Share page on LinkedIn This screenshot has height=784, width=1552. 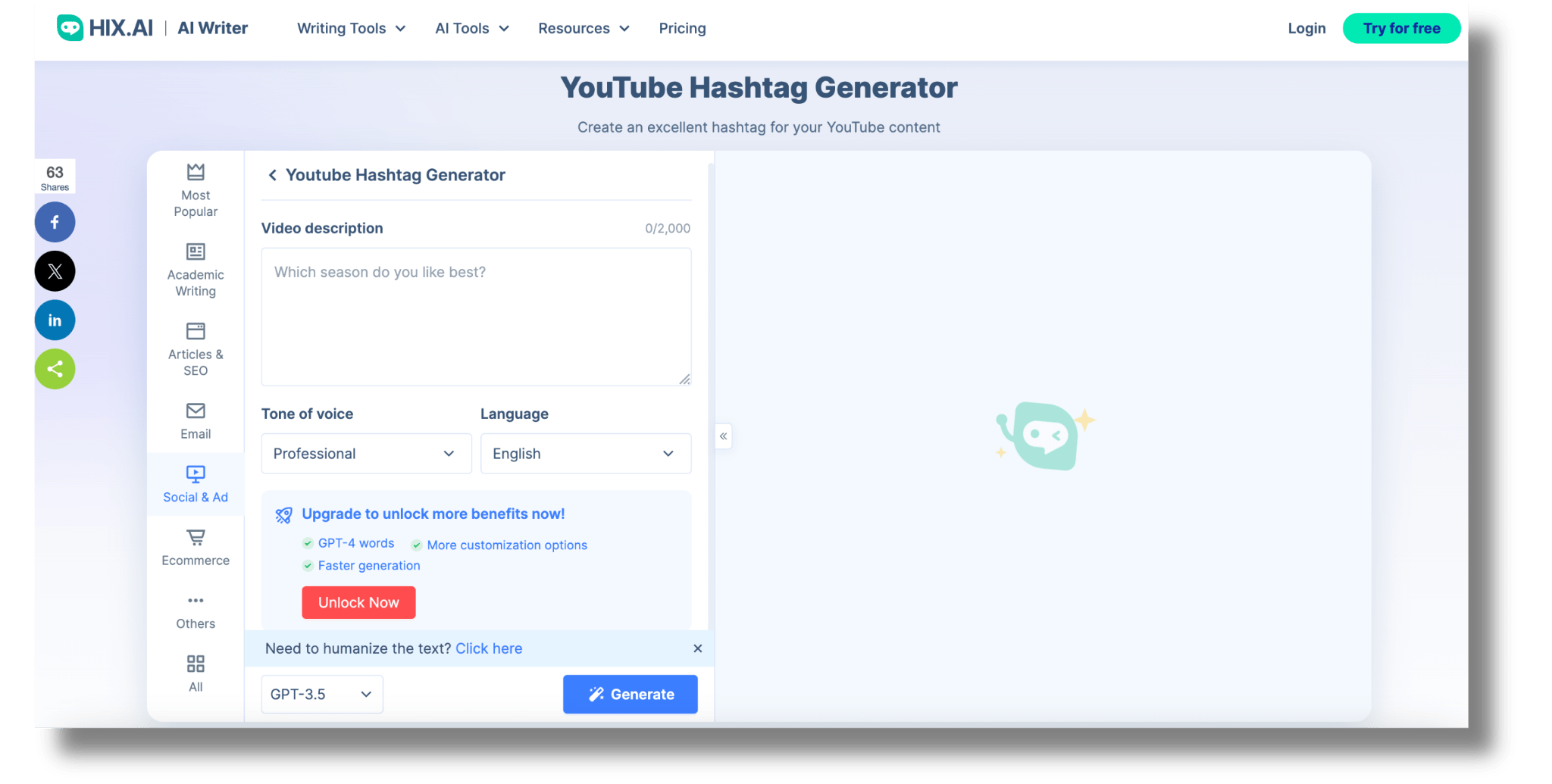click(55, 320)
